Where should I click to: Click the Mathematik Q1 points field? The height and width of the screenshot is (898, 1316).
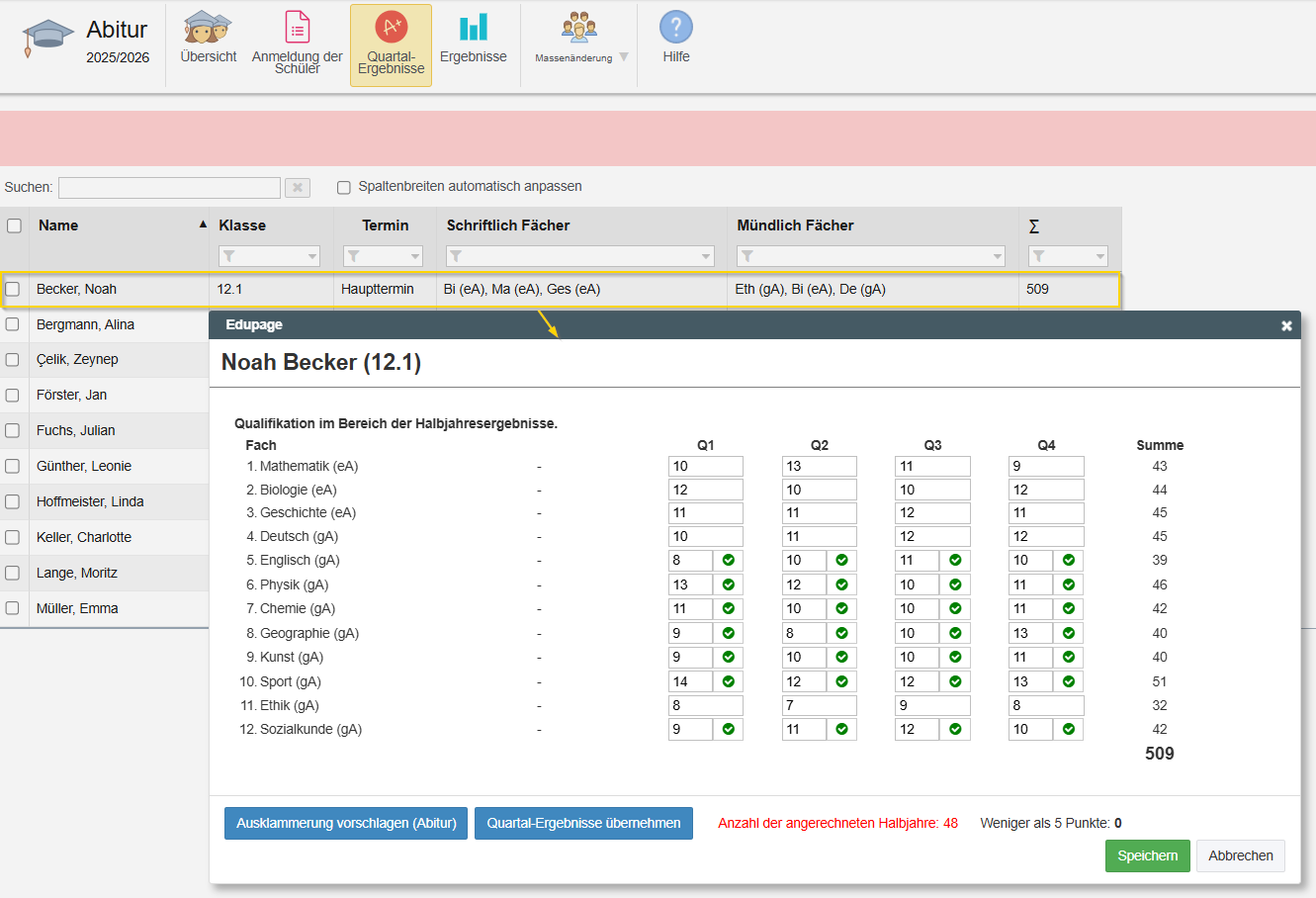pyautogui.click(x=705, y=467)
